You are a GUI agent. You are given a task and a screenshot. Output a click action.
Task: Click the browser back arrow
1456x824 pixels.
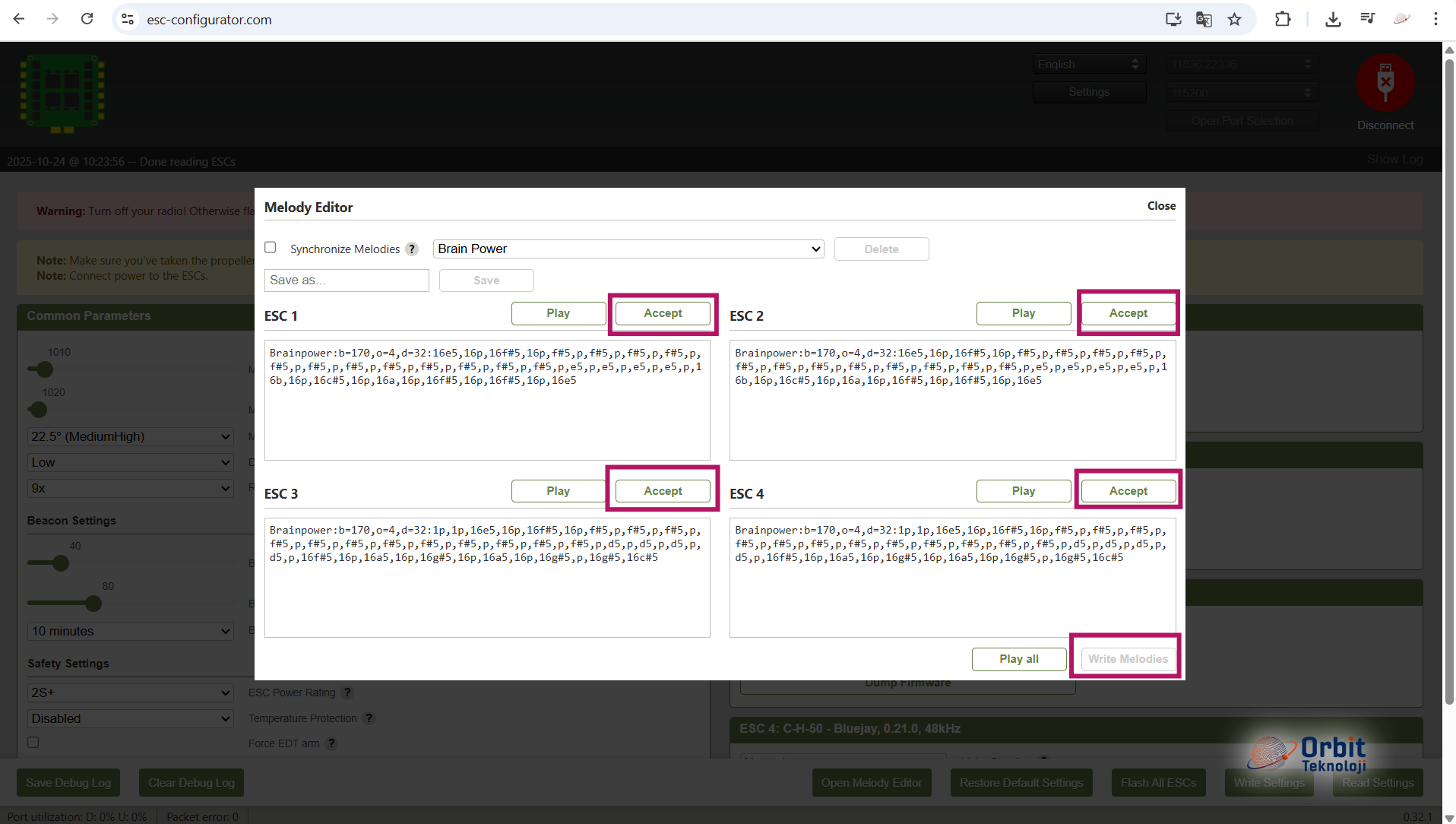point(19,19)
